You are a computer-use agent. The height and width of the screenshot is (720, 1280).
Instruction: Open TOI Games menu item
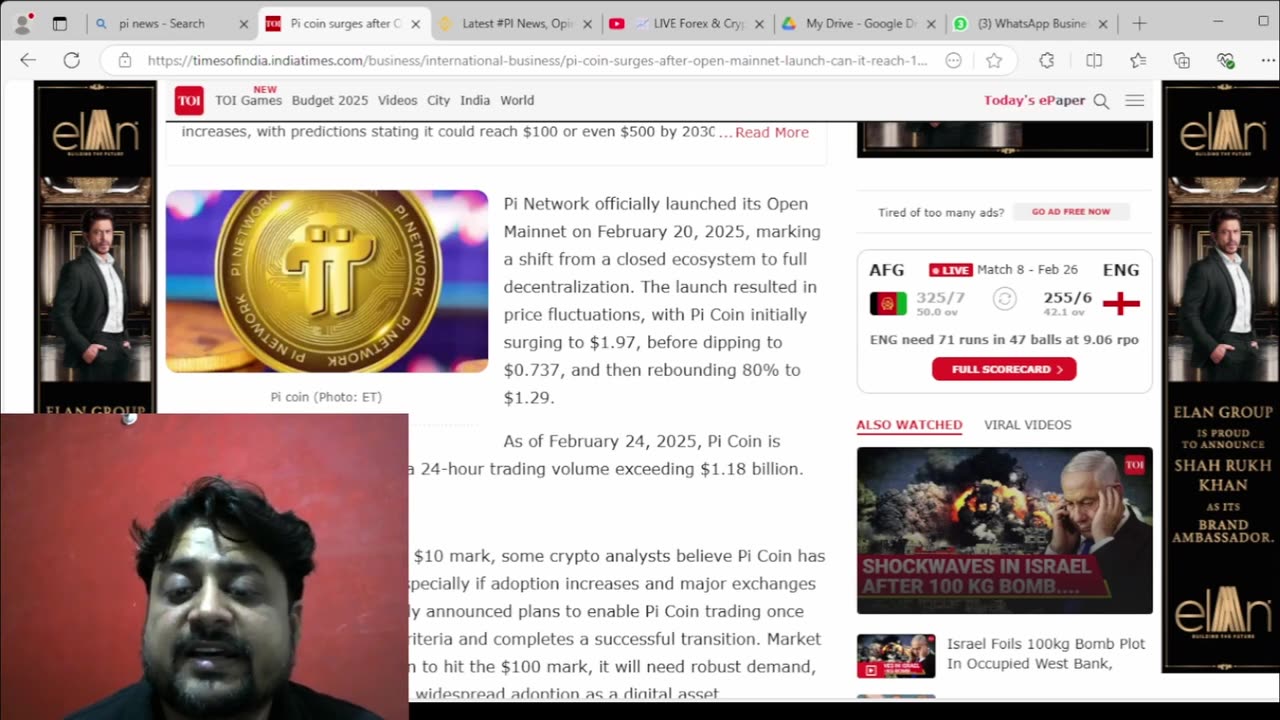point(248,100)
